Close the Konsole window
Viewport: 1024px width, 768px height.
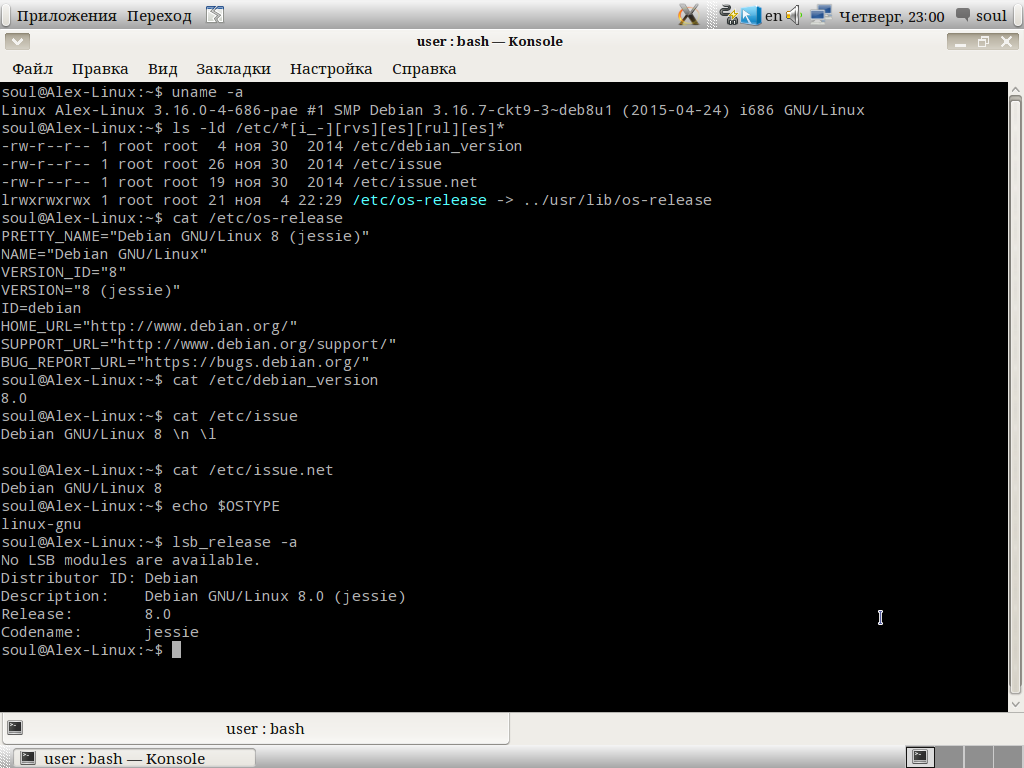point(1006,42)
